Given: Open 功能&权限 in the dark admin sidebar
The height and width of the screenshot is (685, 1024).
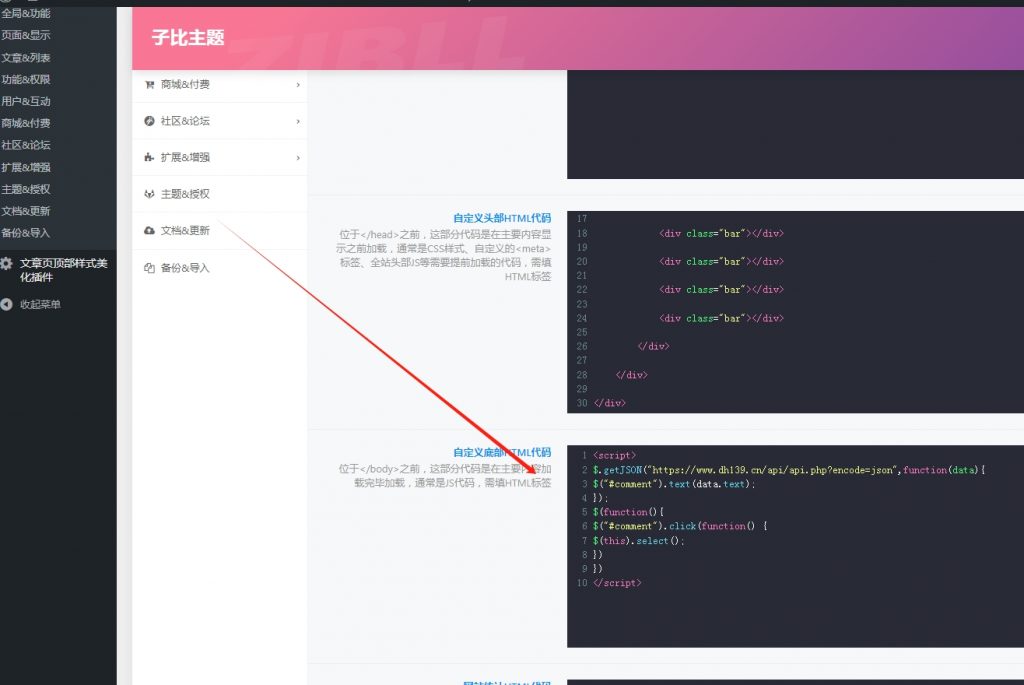Looking at the screenshot, I should (x=26, y=79).
